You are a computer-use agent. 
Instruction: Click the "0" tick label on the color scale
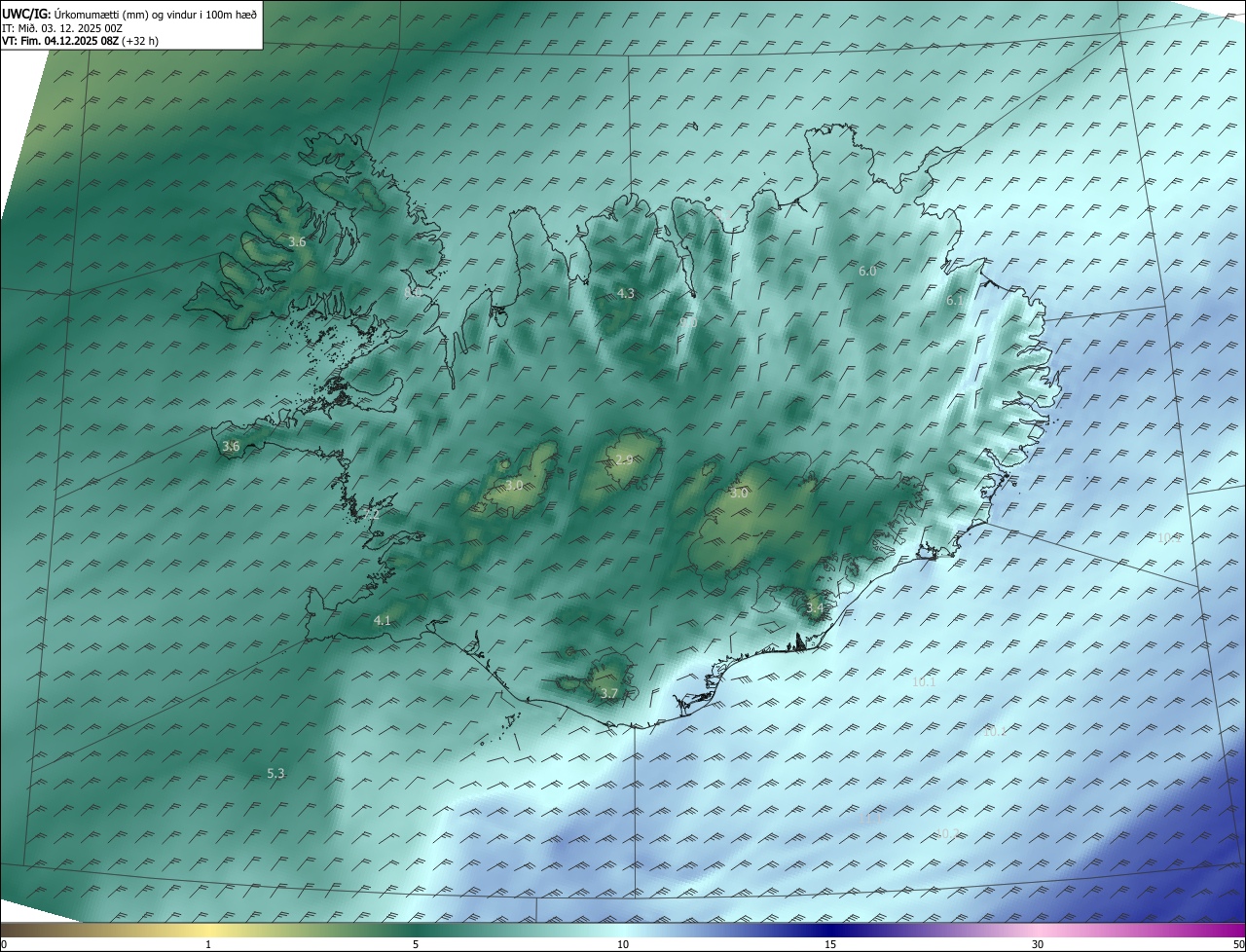[x=4, y=944]
